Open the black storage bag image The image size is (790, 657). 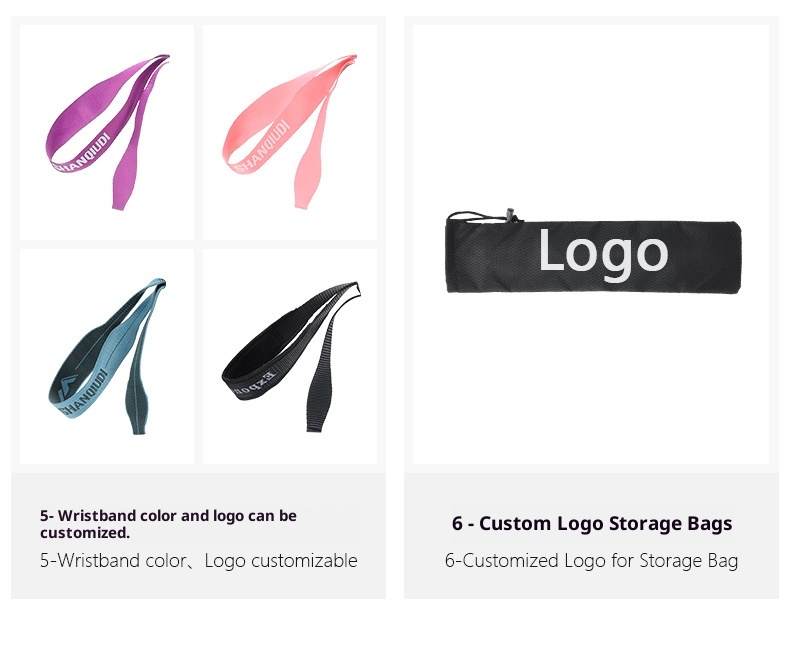(594, 251)
